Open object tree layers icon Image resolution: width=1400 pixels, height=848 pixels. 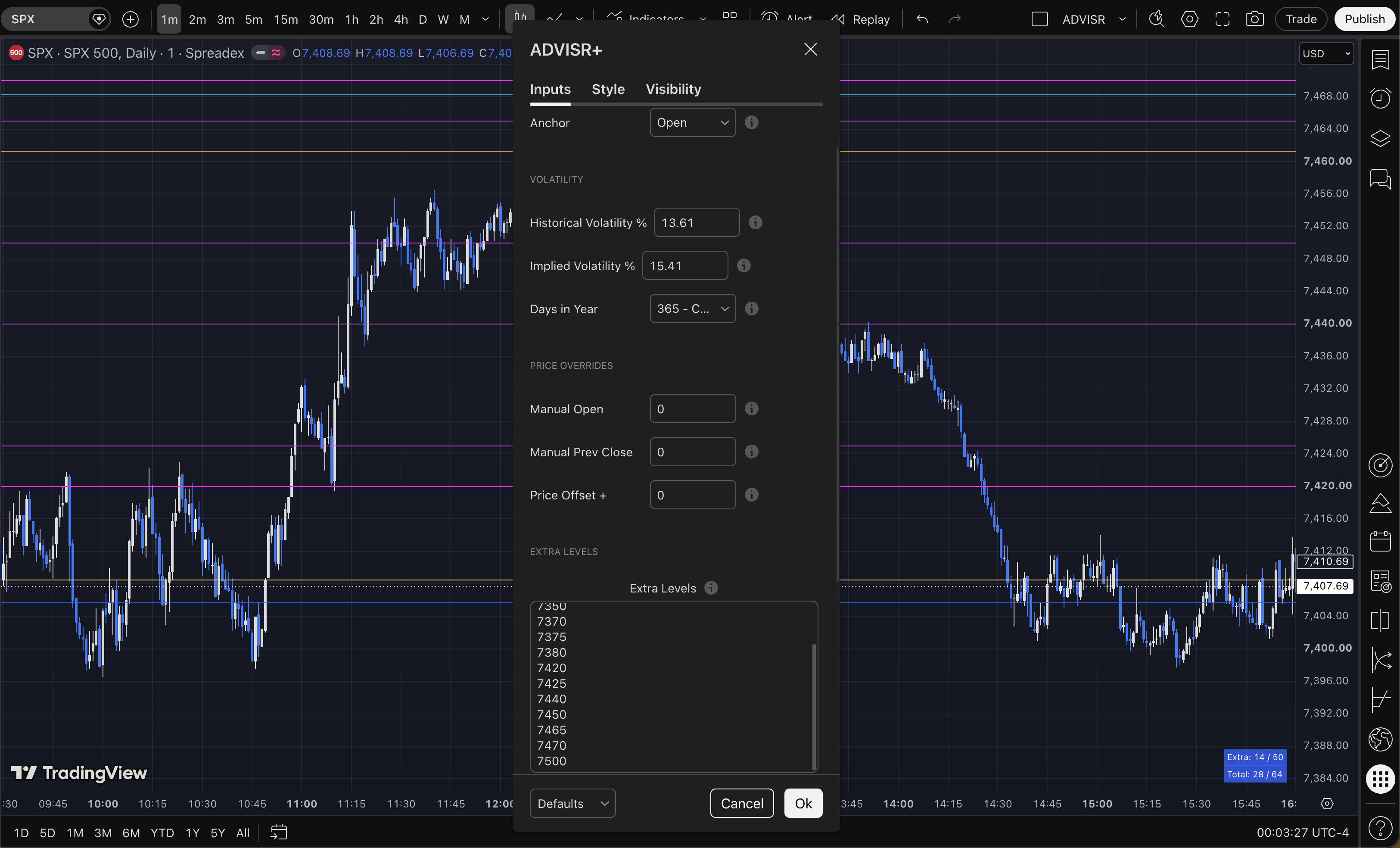coord(1380,138)
